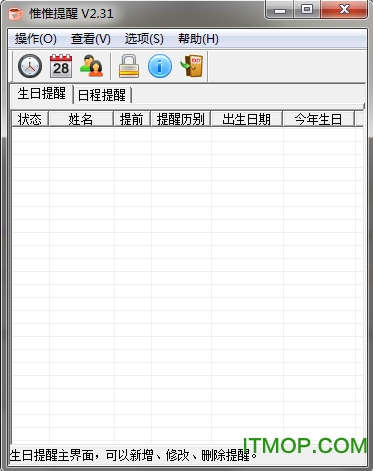Click the two-people contacts icon
Viewport: 373px width, 471px height.
(x=91, y=66)
